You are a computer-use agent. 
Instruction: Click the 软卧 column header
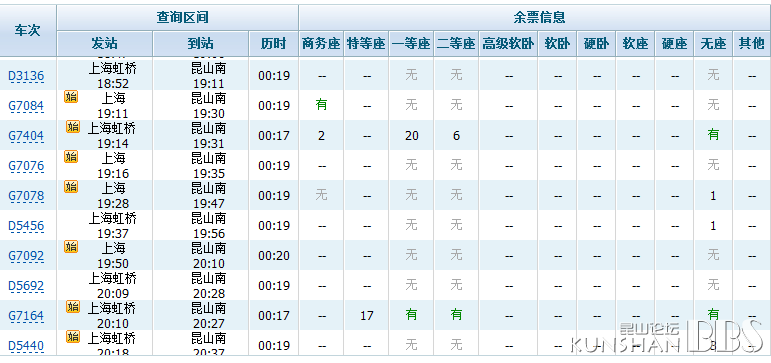[558, 44]
